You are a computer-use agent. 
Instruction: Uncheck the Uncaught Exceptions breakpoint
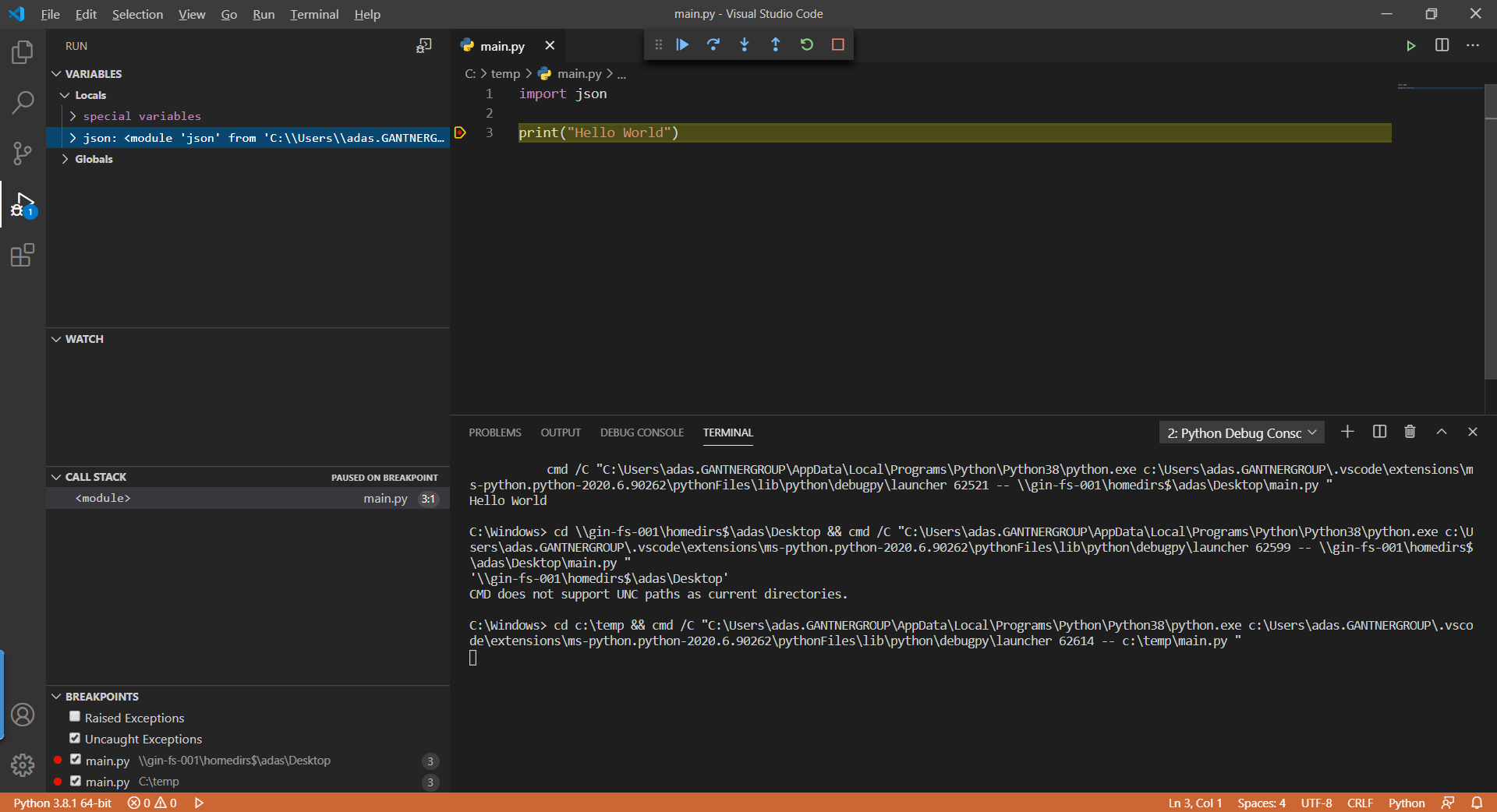[x=75, y=737]
